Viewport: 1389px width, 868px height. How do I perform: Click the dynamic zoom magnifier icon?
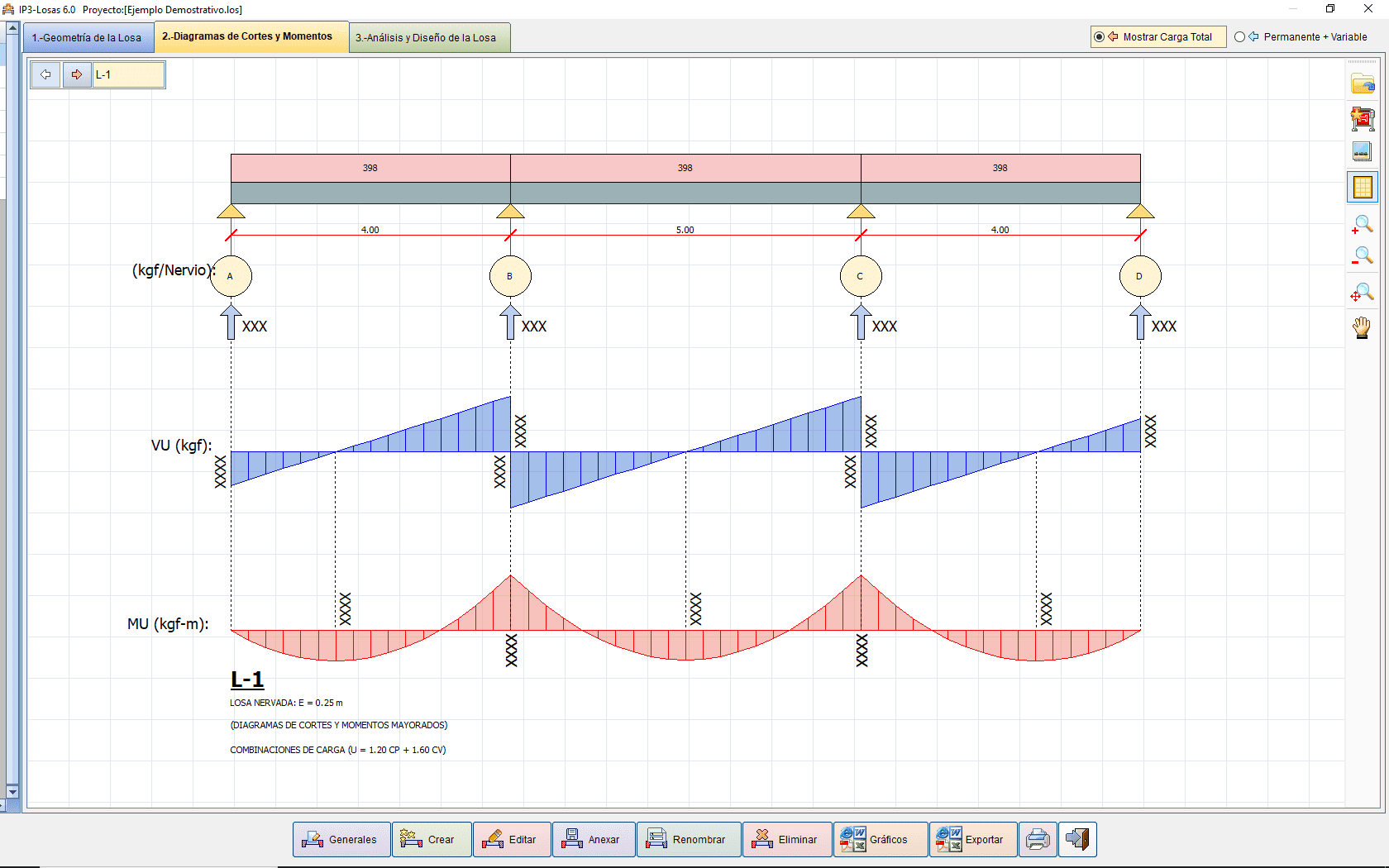[1363, 292]
